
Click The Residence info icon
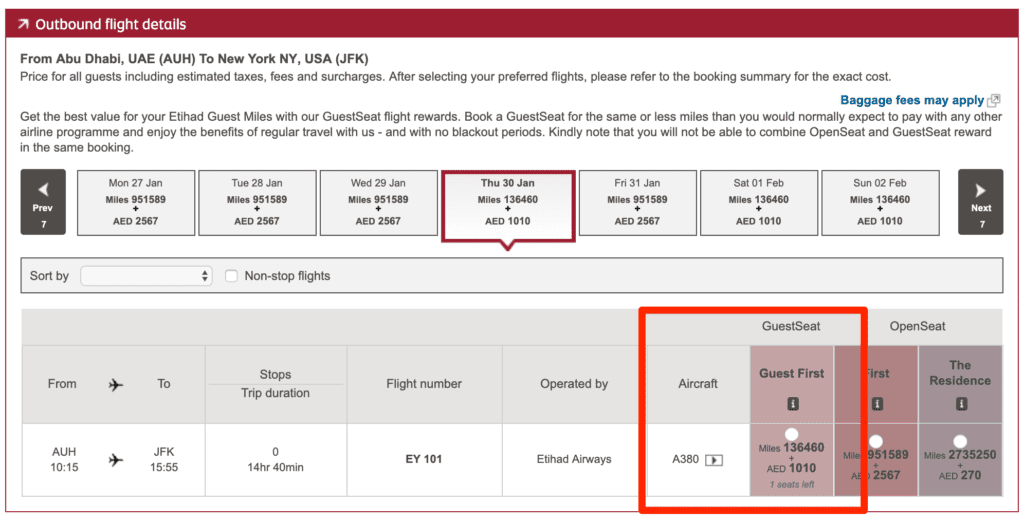tap(960, 405)
